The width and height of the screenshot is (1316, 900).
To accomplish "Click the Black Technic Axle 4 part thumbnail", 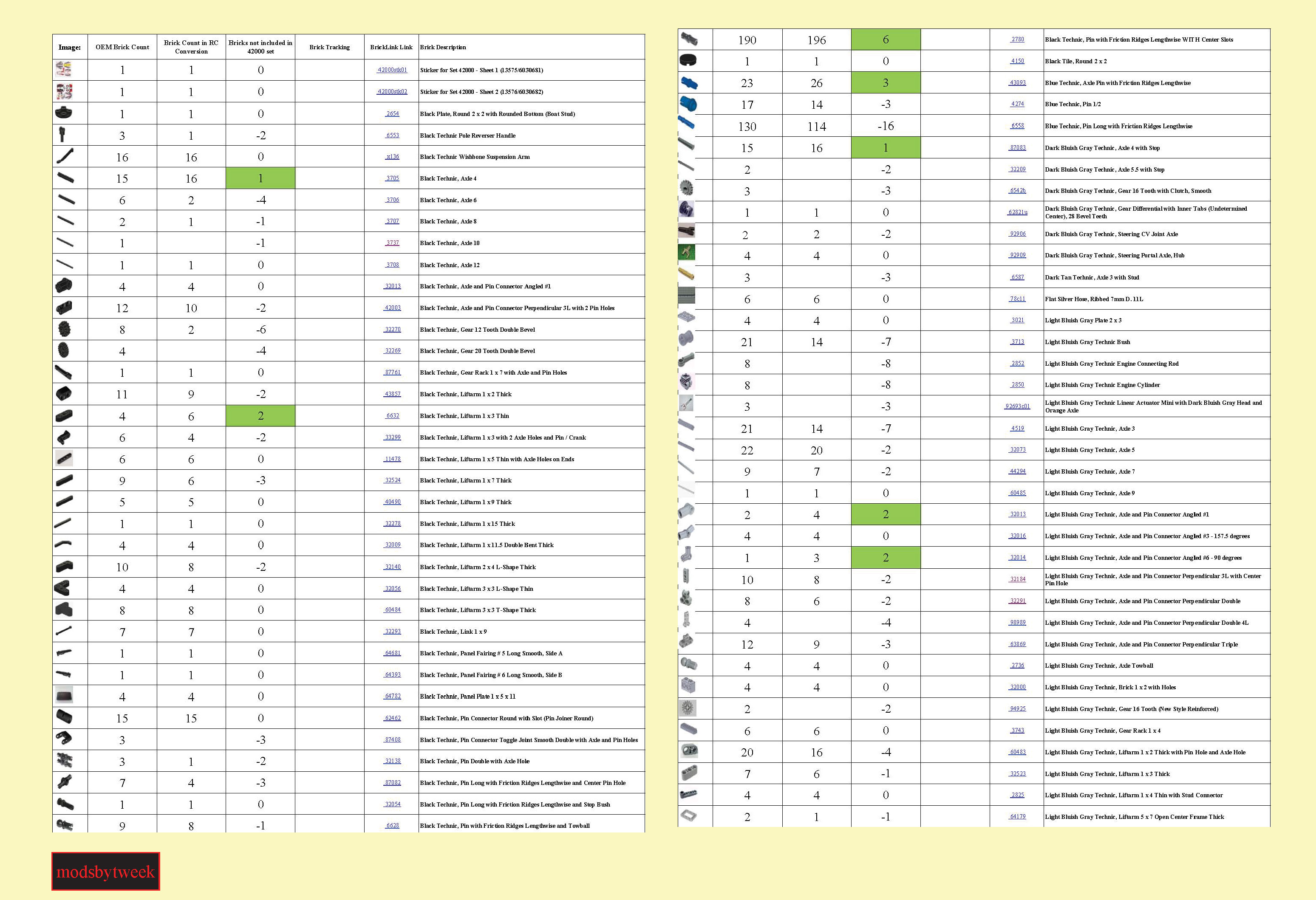I will click(65, 178).
